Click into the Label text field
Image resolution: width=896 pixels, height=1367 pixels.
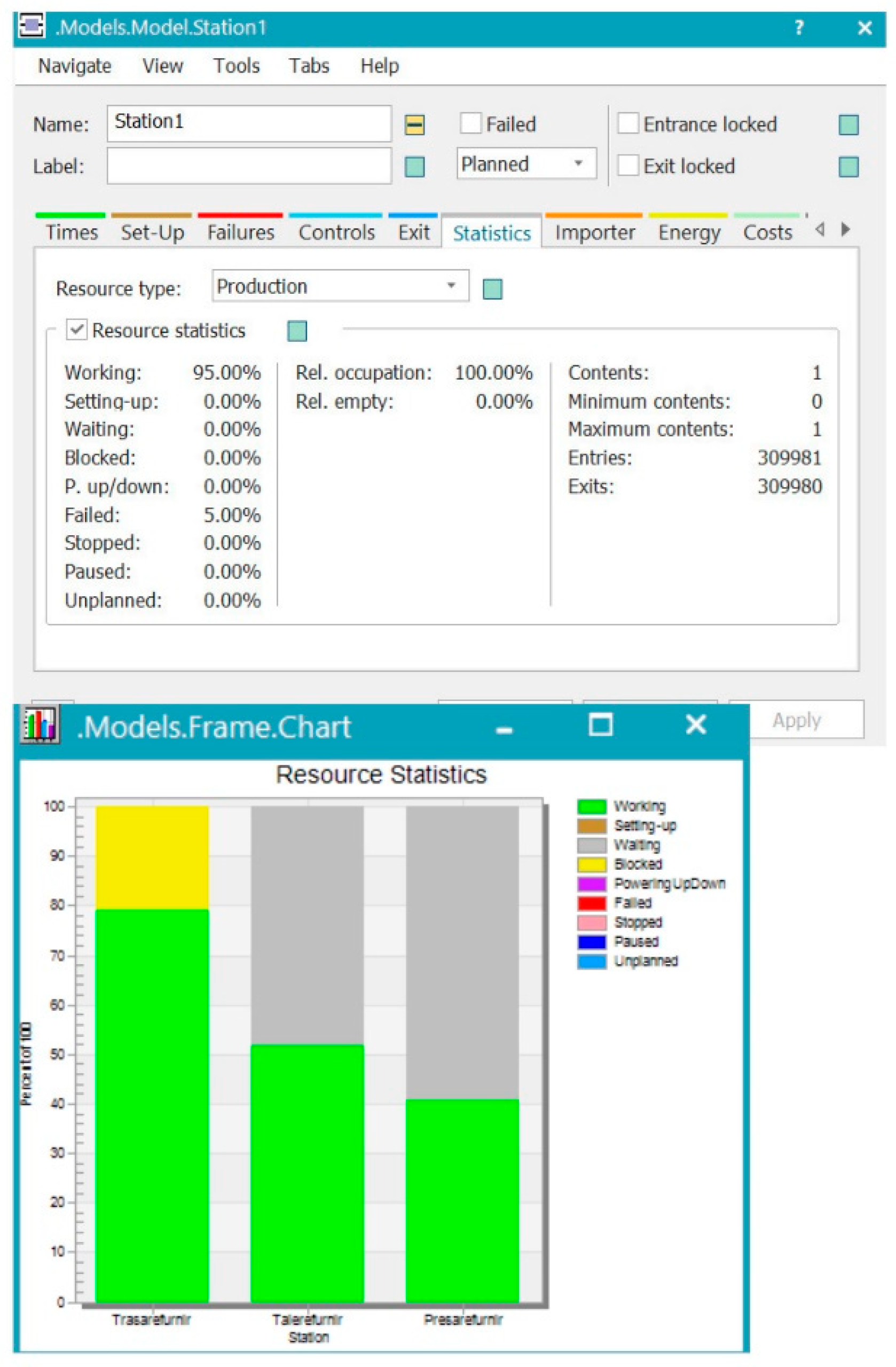(x=248, y=166)
